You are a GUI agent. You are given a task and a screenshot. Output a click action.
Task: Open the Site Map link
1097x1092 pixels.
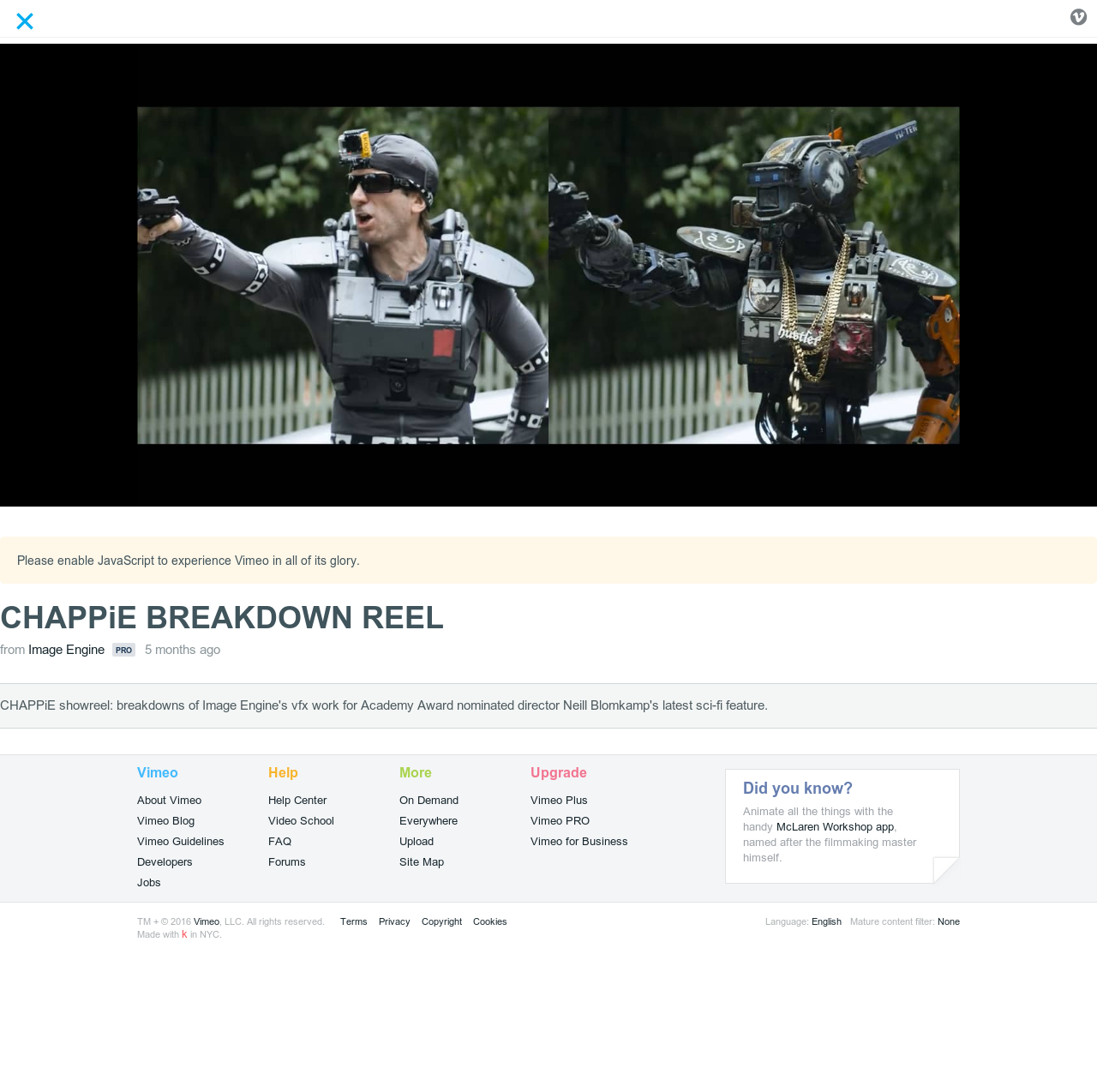(422, 862)
